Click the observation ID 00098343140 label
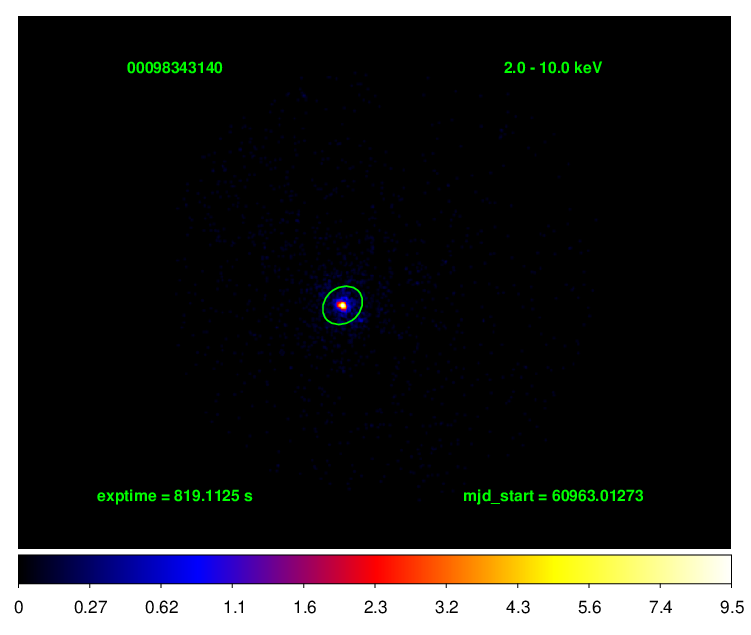The width and height of the screenshot is (751, 635). (x=175, y=68)
